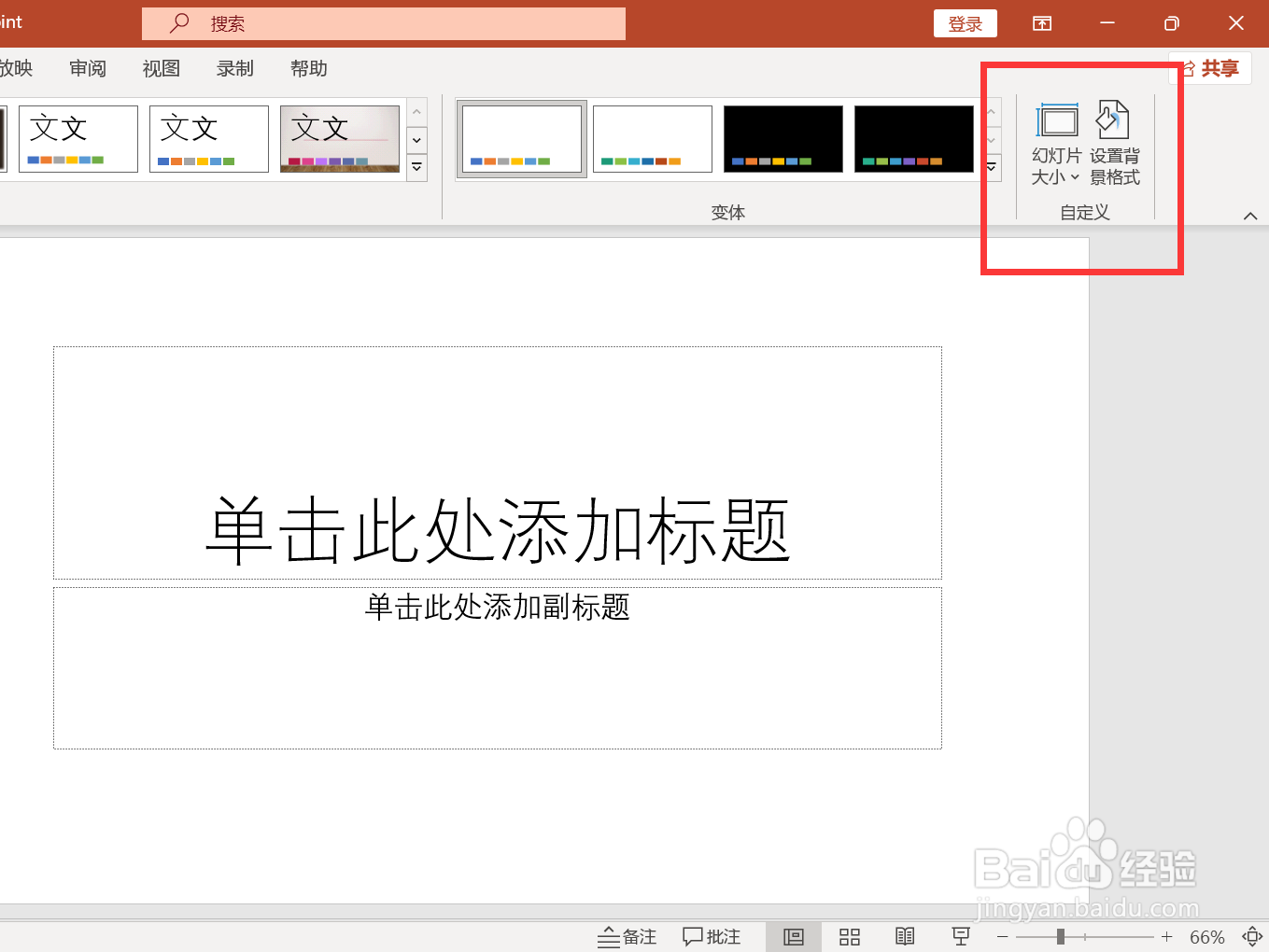
Task: Click the search box (搜索)
Action: [x=384, y=23]
